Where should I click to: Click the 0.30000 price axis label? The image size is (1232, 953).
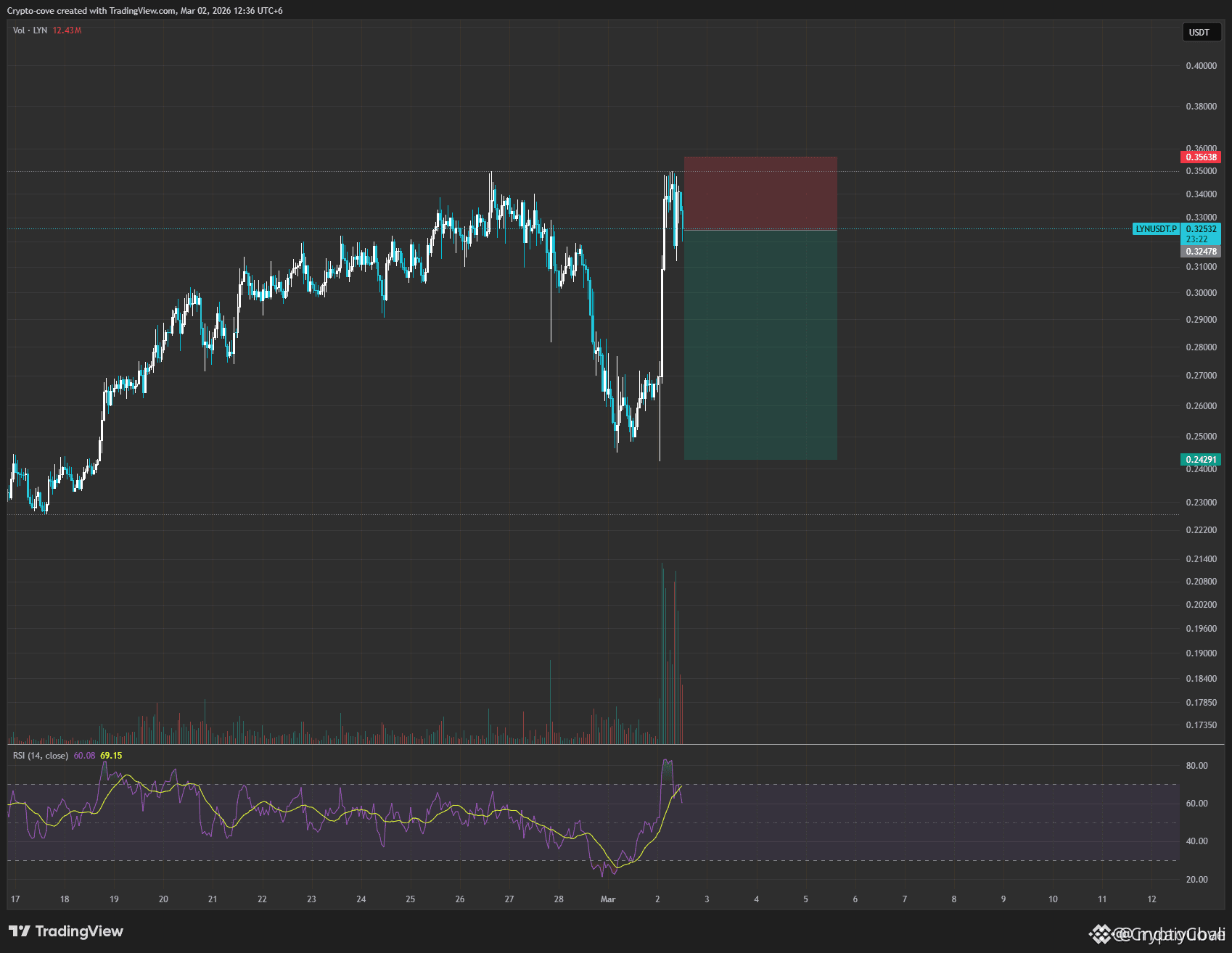[x=1202, y=293]
